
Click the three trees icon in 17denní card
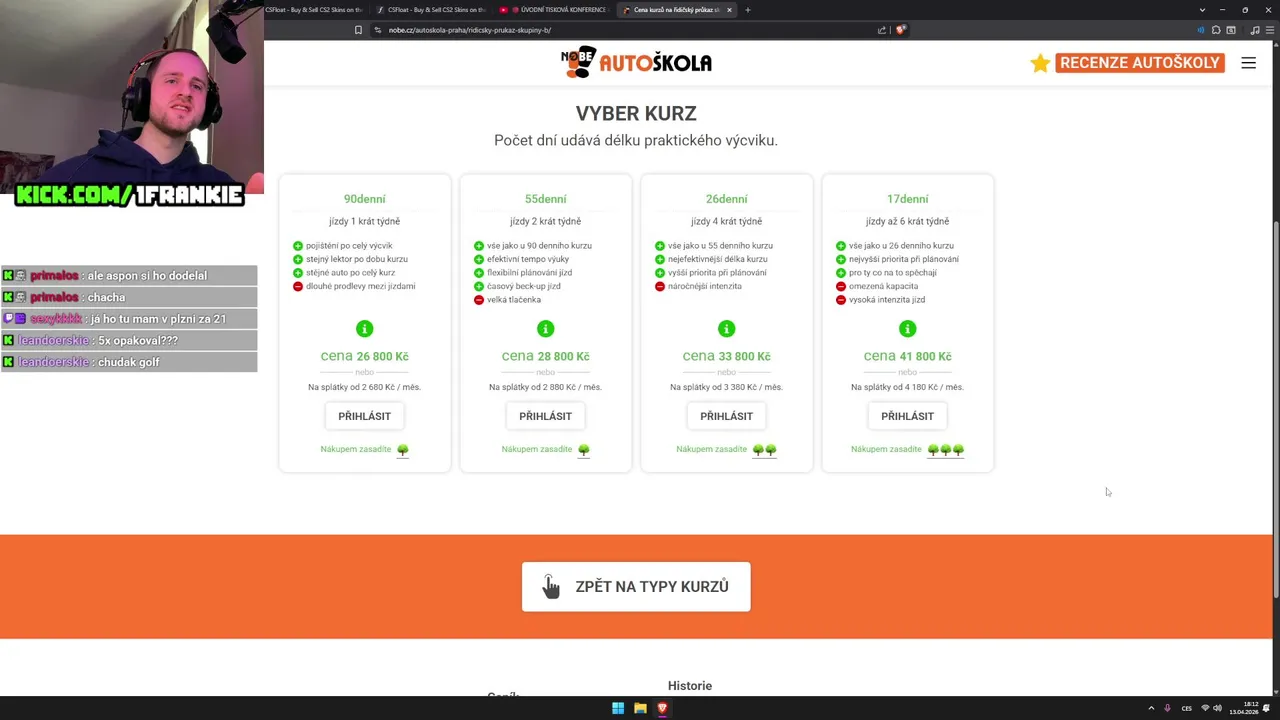pos(946,450)
